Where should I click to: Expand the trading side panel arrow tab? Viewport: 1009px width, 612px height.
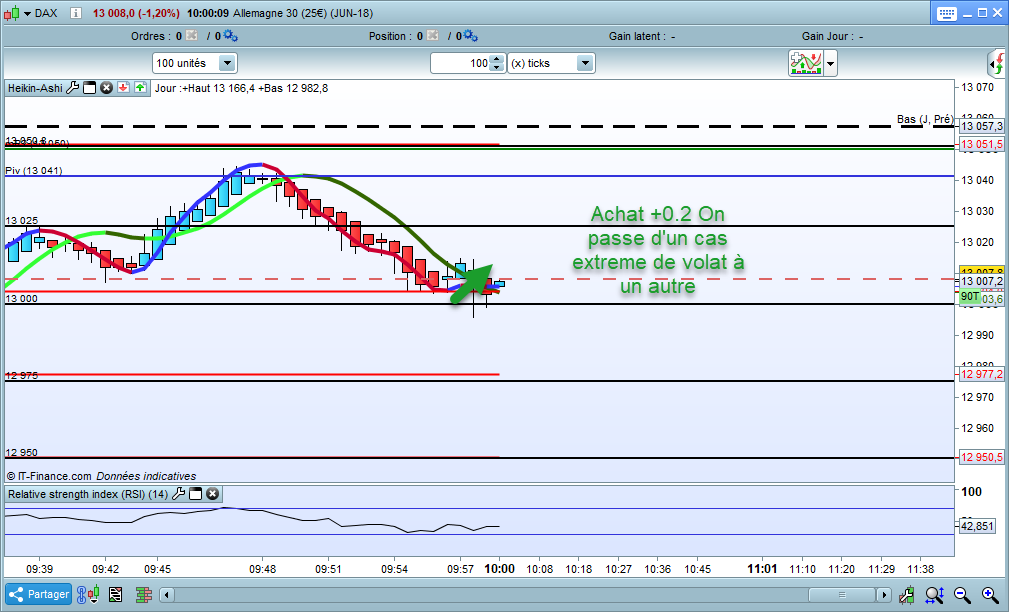pos(996,64)
